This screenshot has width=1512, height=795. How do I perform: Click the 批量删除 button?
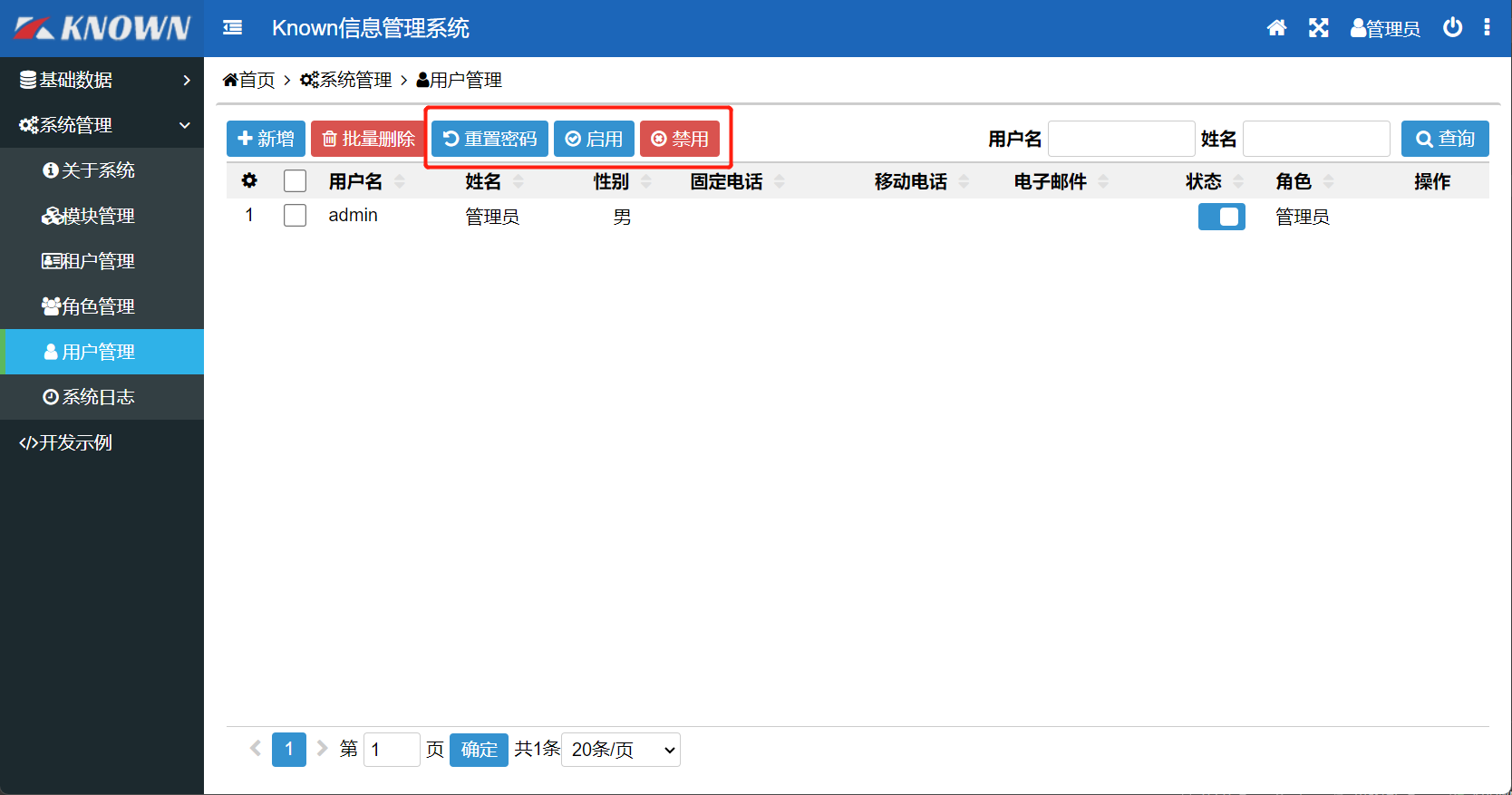(x=368, y=139)
